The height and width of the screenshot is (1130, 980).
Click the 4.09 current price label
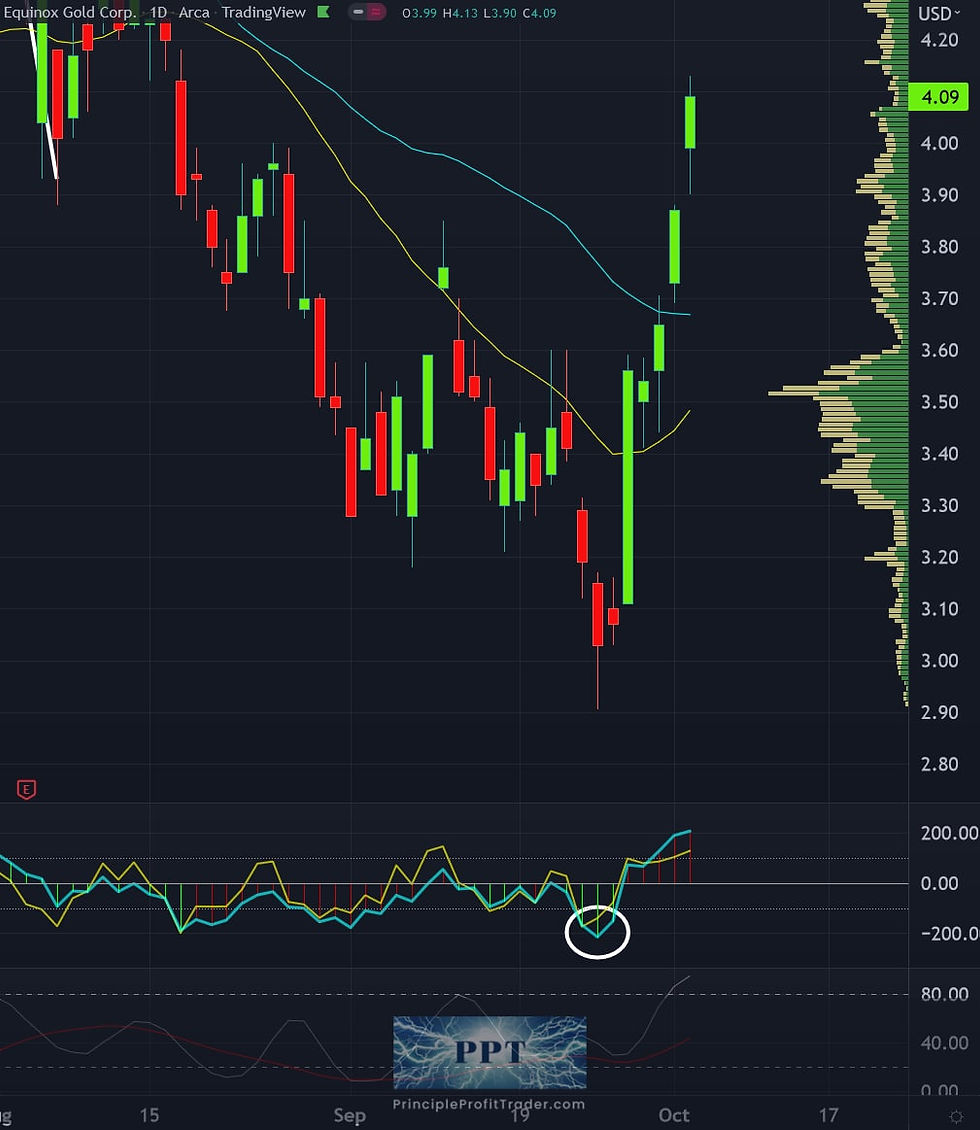coord(938,97)
